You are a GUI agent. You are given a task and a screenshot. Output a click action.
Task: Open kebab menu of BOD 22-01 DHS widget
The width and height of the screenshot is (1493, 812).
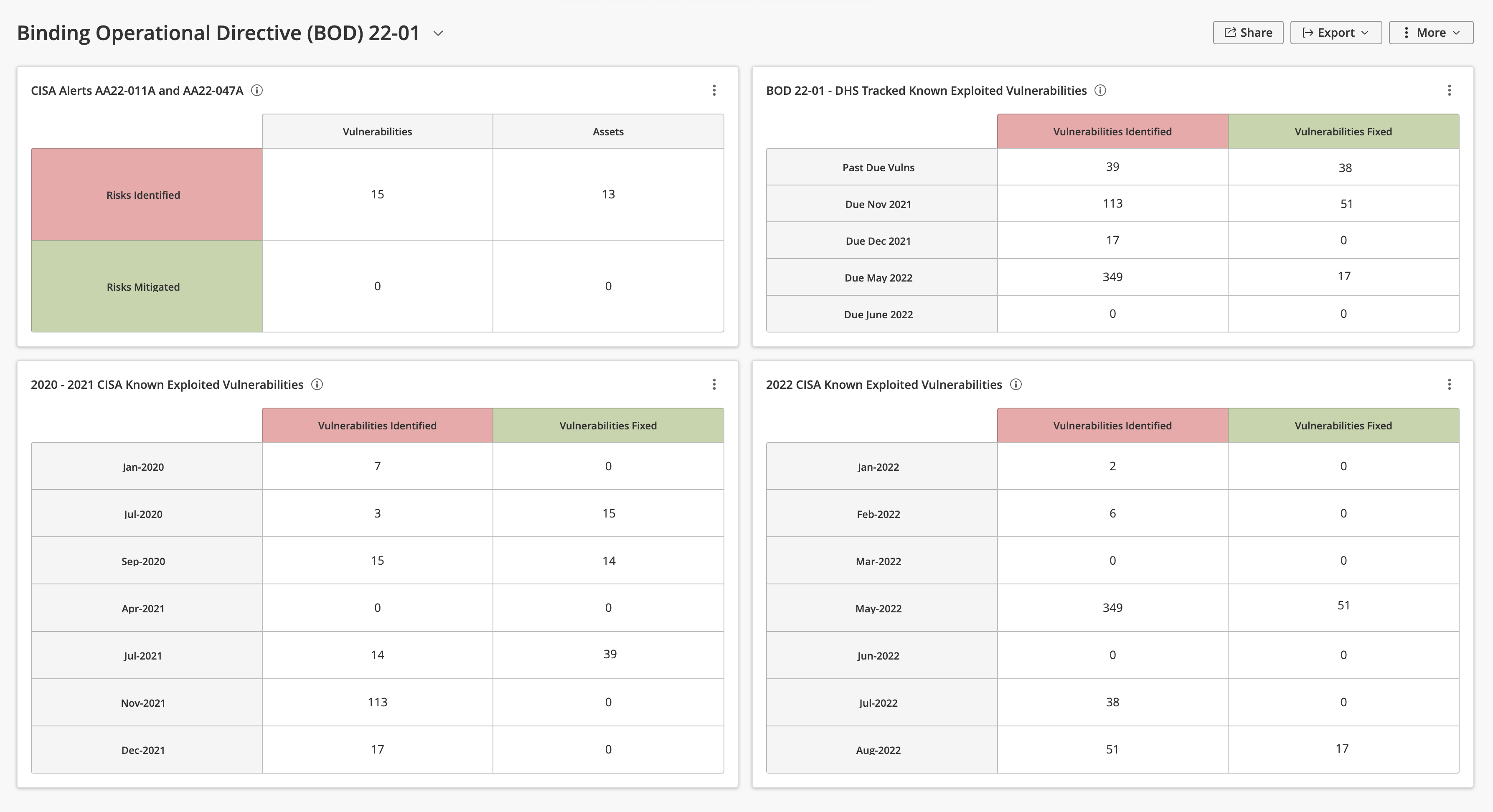click(x=1449, y=90)
